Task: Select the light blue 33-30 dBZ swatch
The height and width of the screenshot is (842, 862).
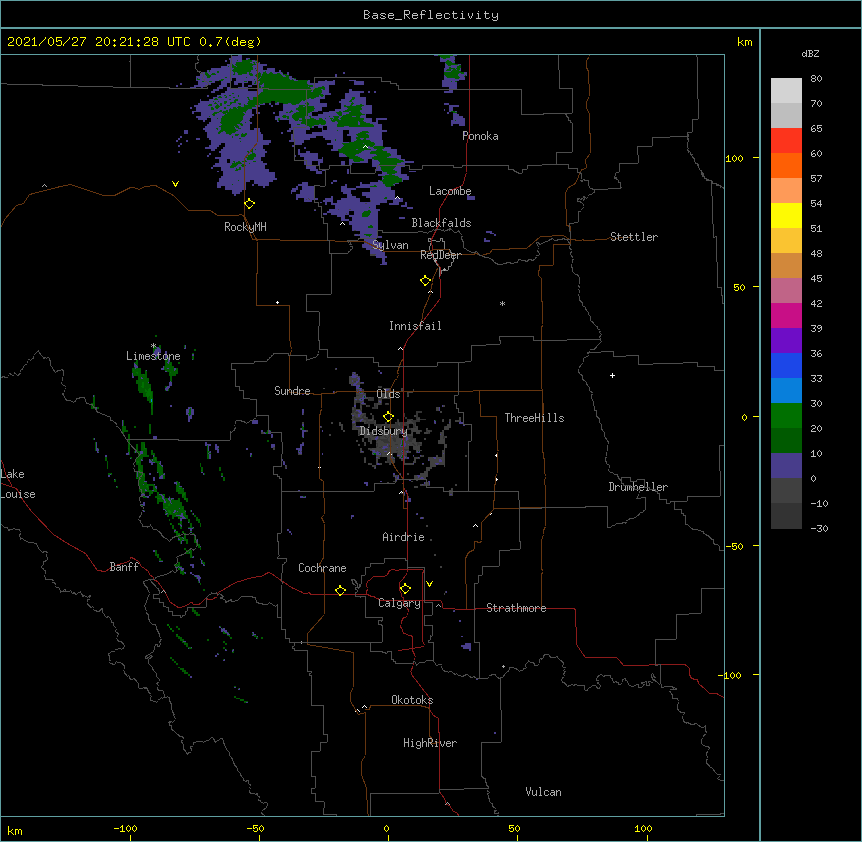Action: 786,391
